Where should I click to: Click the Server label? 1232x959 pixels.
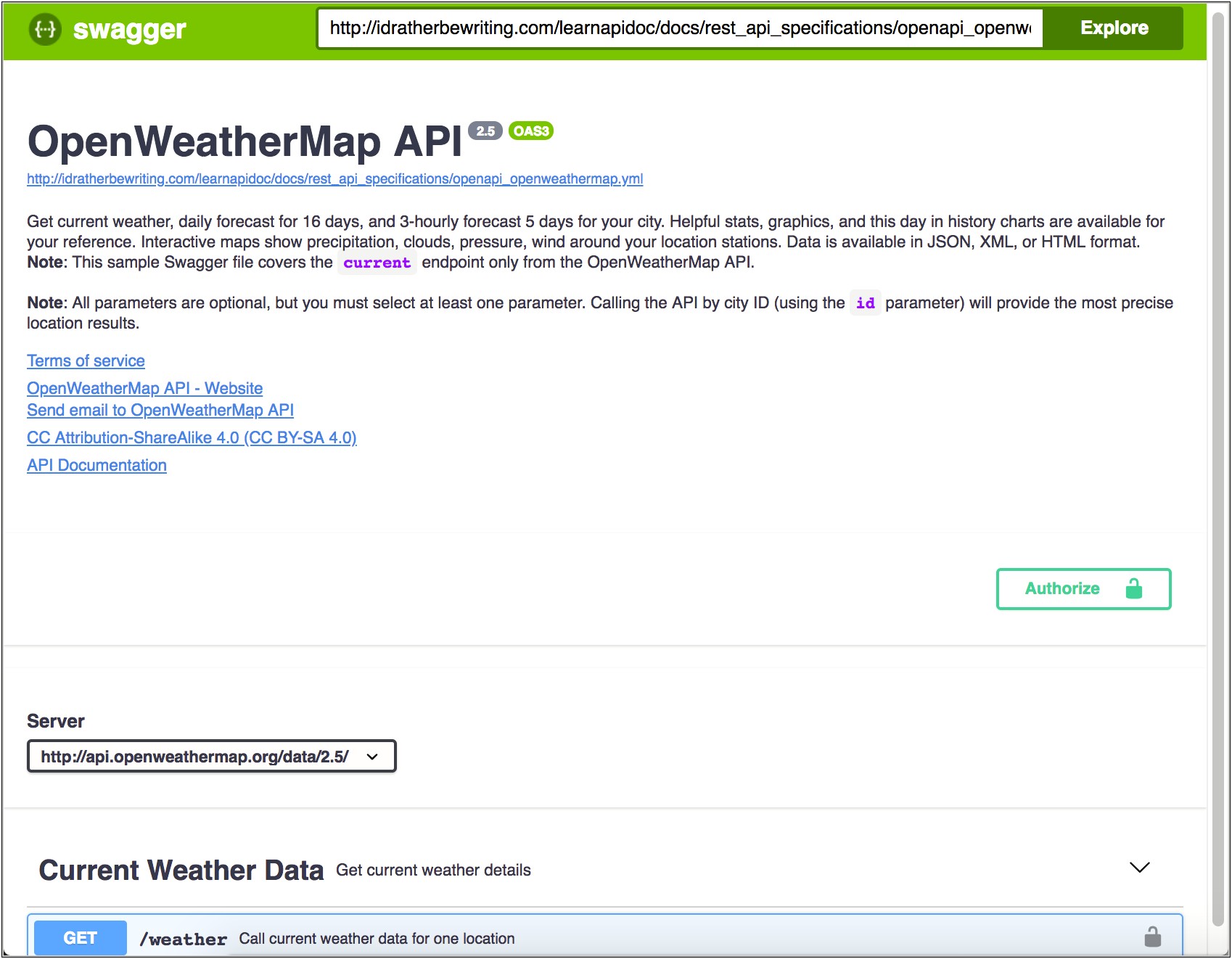tap(56, 721)
